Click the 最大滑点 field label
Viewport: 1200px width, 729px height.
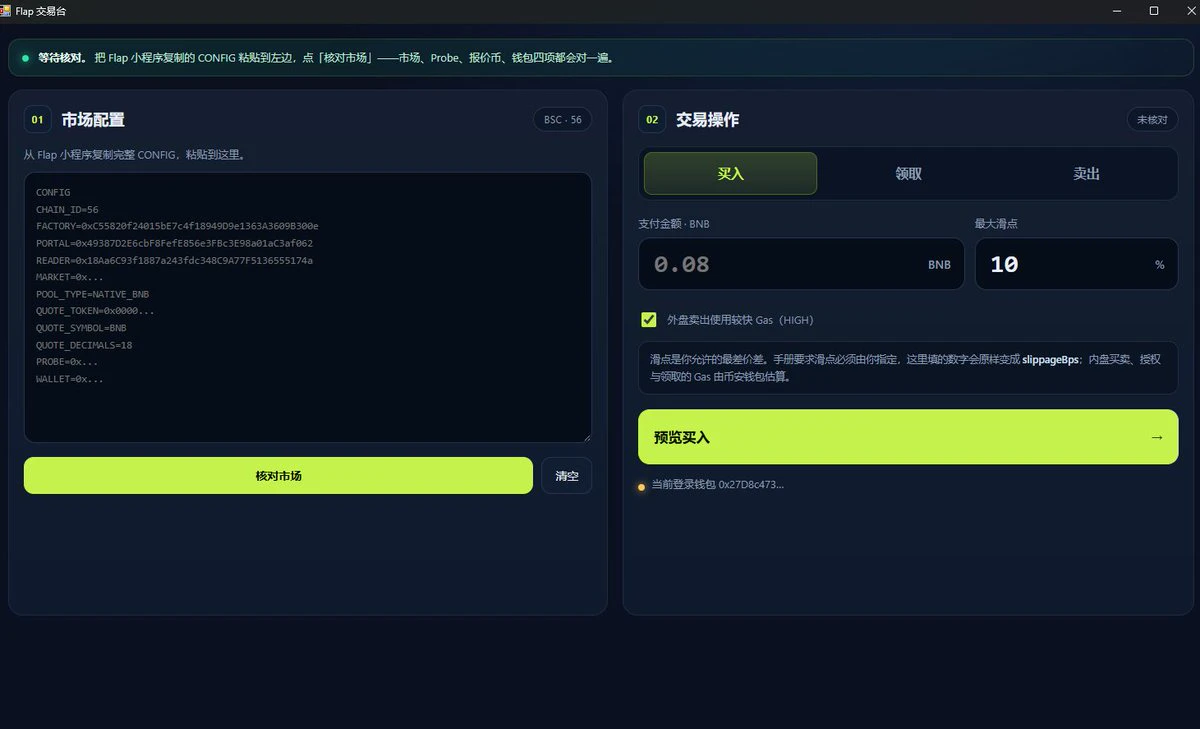996,224
